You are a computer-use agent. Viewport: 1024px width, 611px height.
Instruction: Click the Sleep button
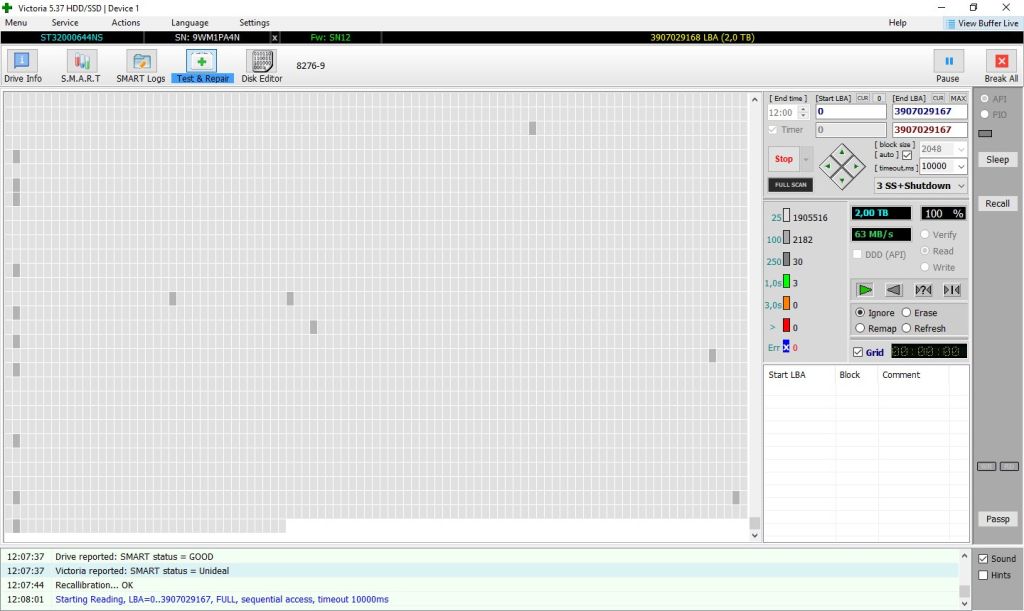pos(997,160)
